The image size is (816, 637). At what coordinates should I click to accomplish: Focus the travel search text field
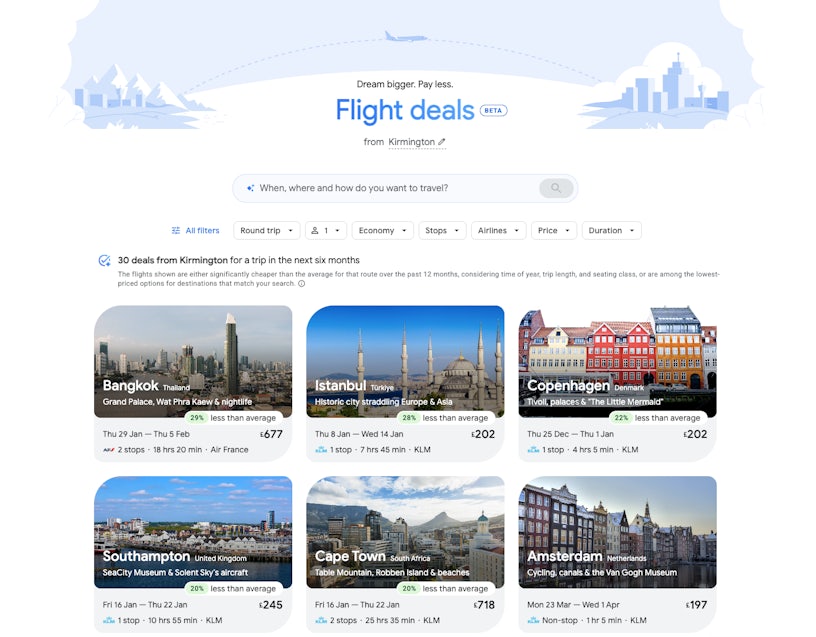tap(396, 188)
